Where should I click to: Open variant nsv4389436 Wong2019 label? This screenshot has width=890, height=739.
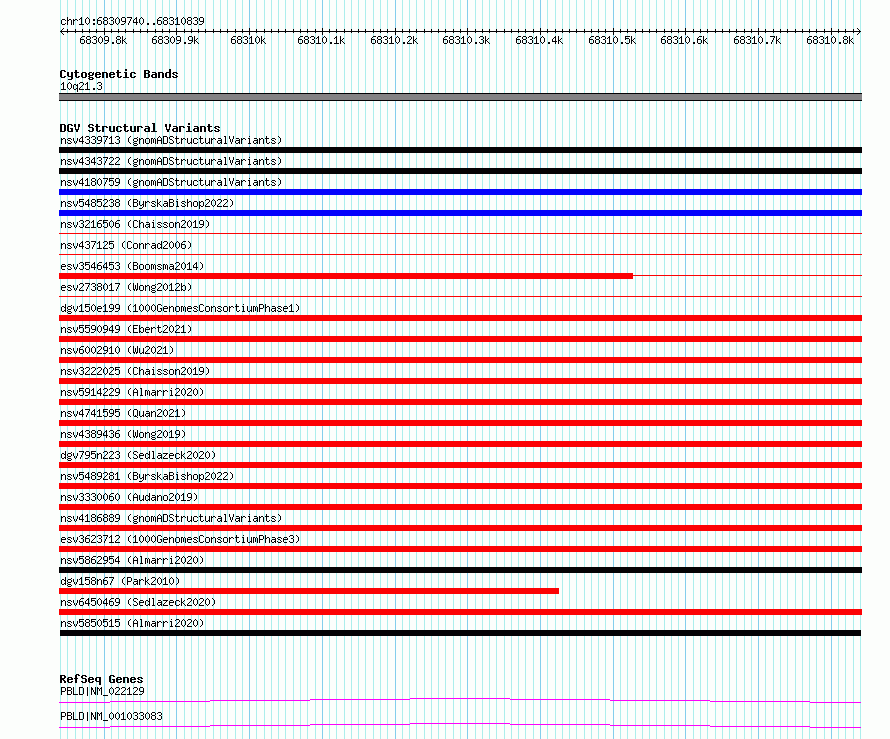[x=123, y=434]
